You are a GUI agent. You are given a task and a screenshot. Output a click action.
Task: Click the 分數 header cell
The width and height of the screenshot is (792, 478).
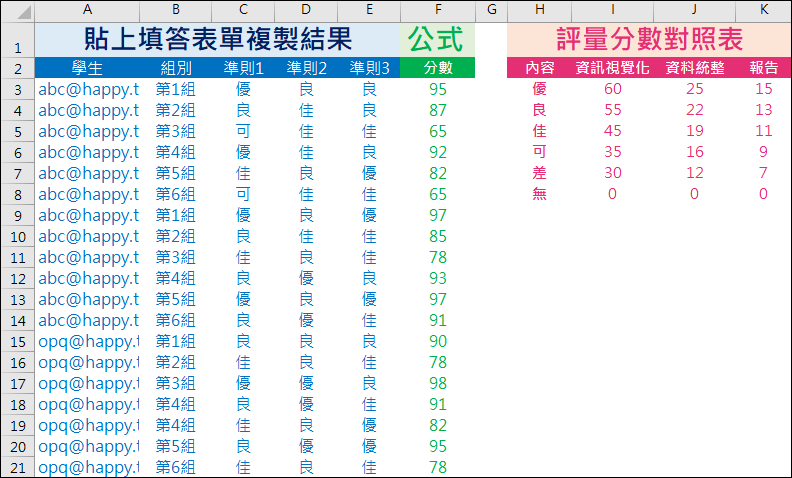pyautogui.click(x=438, y=68)
